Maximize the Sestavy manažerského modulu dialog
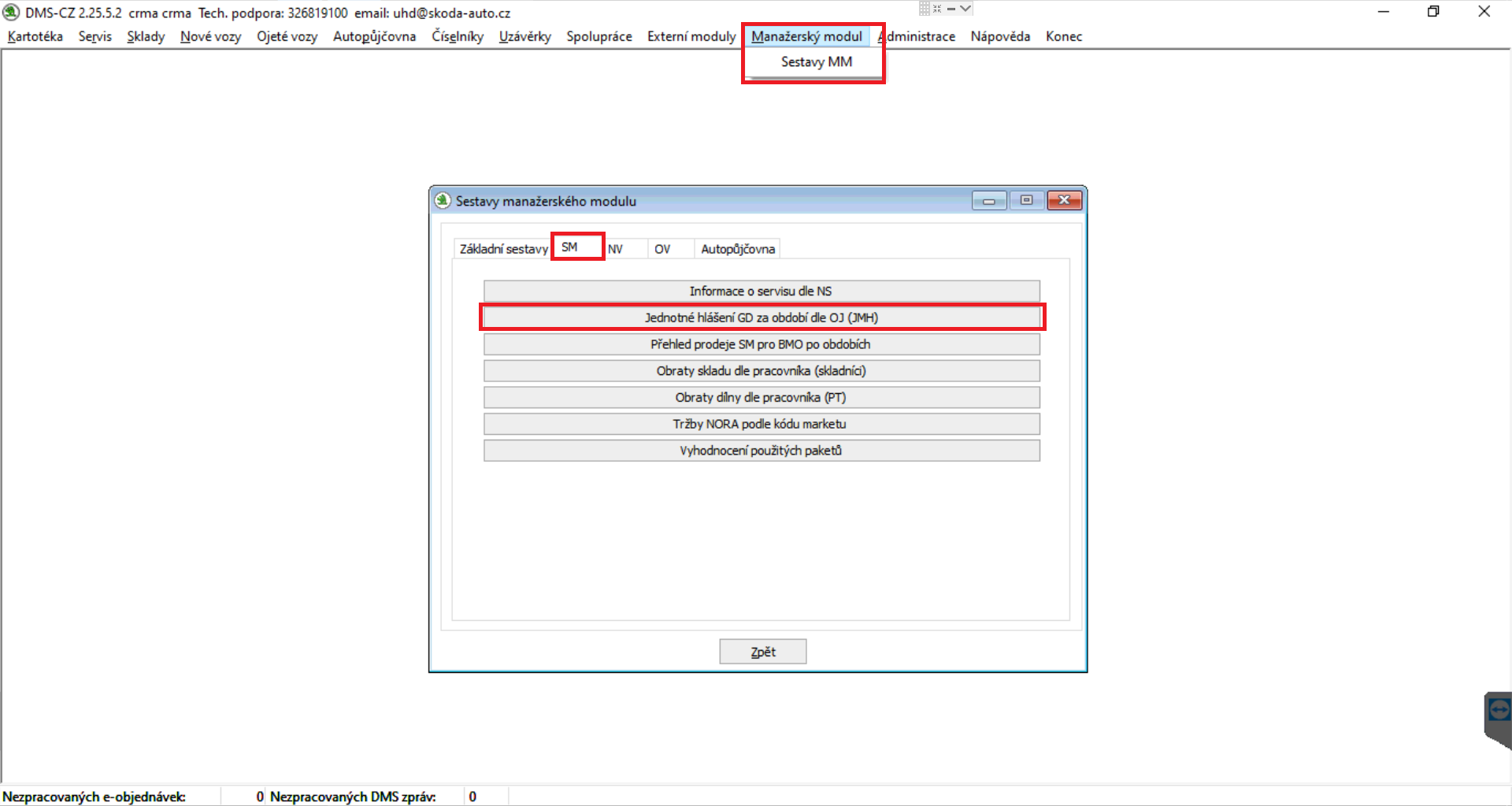The image size is (1512, 806). point(1026,201)
